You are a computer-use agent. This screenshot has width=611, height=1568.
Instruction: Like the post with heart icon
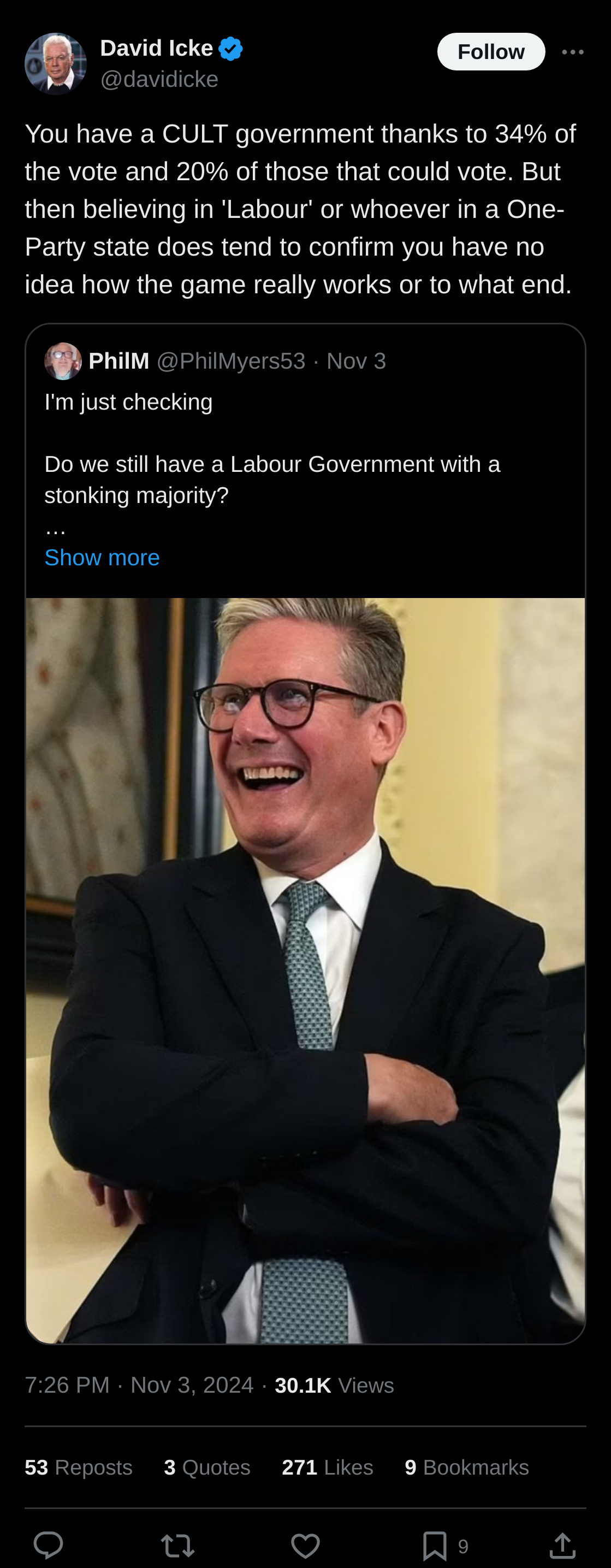(x=306, y=1546)
